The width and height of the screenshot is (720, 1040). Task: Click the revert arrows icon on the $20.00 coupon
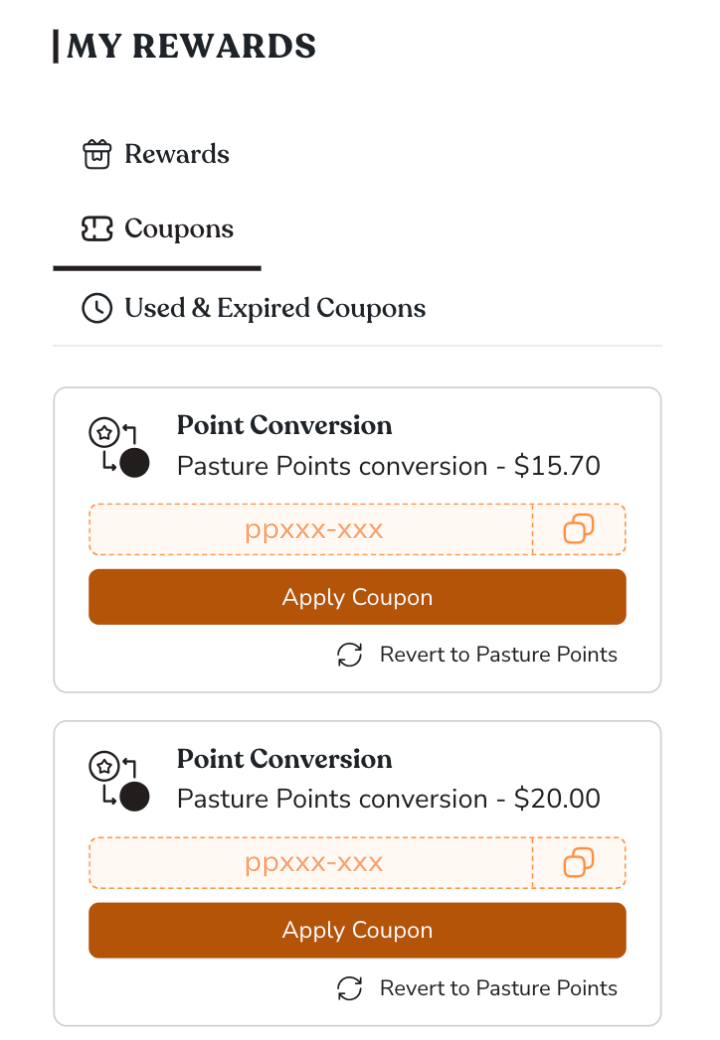348,988
